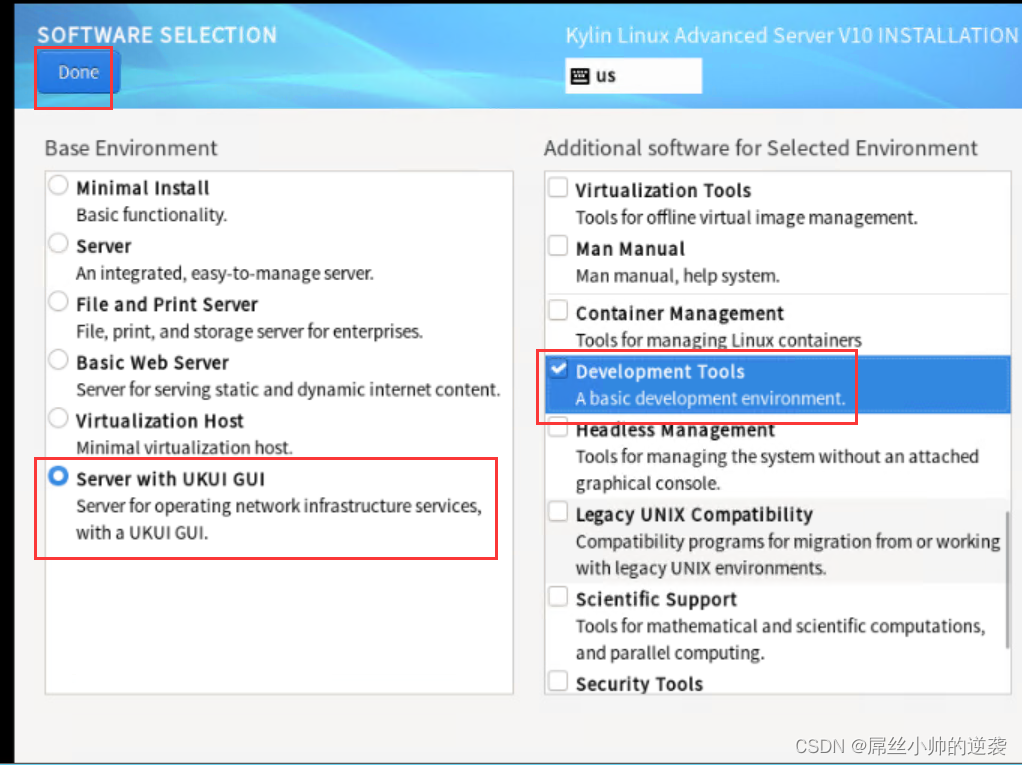Choose the Virtualization Host environment

60,418
